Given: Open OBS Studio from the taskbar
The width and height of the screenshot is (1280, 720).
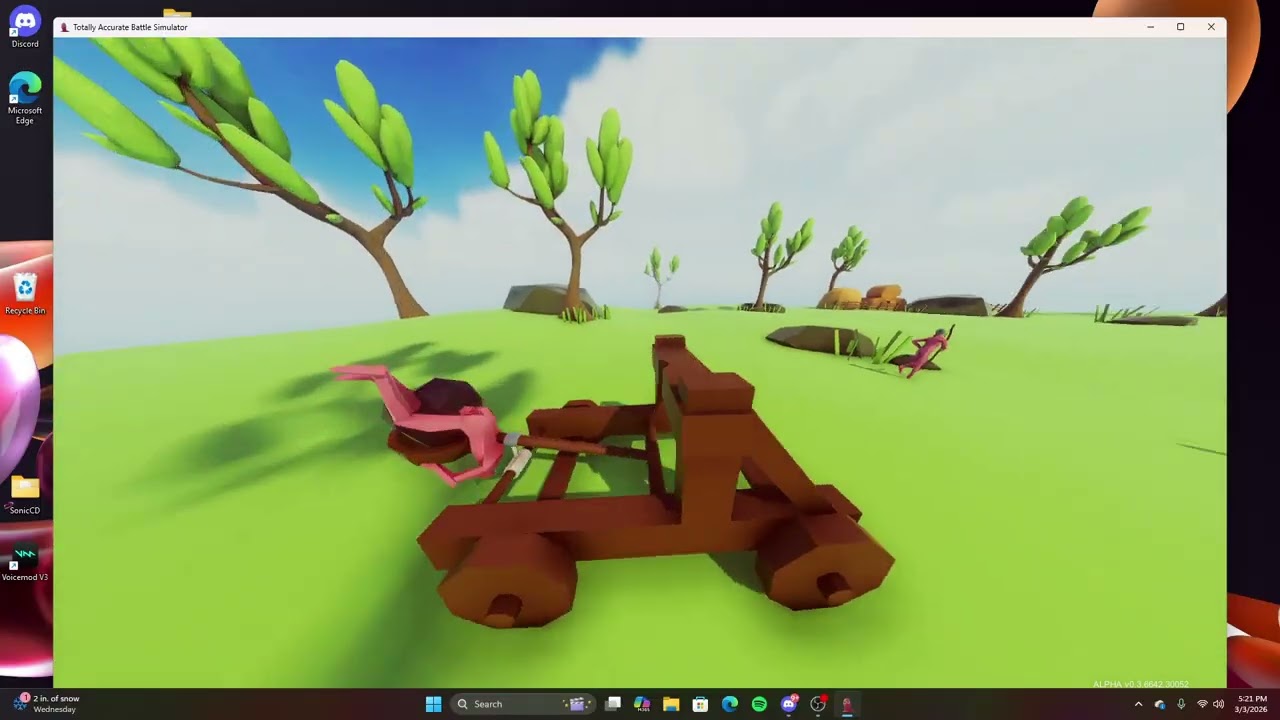Looking at the screenshot, I should (818, 704).
